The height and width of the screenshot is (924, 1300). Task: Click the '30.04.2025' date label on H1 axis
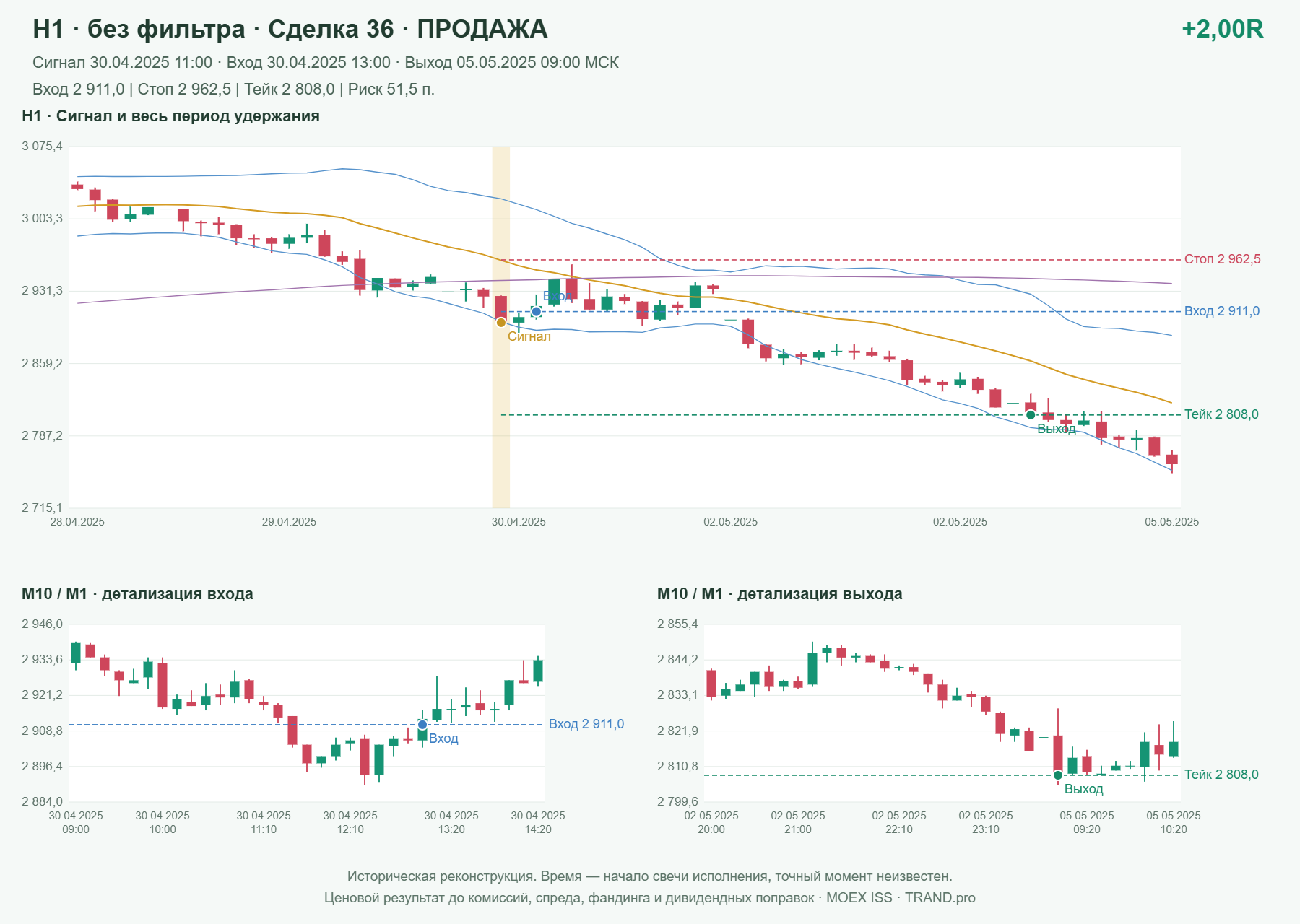pyautogui.click(x=519, y=522)
